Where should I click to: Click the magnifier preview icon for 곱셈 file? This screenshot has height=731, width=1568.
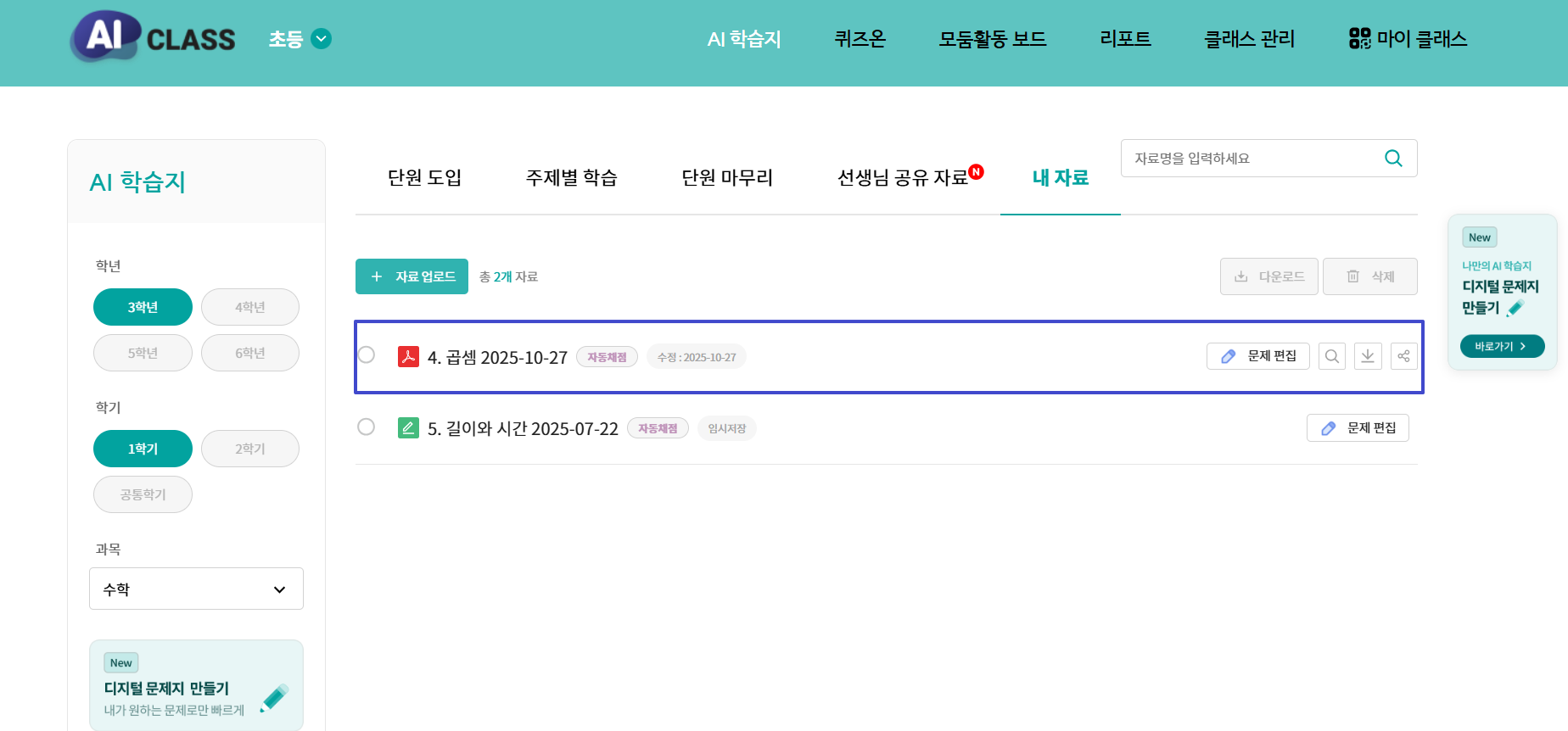1331,356
